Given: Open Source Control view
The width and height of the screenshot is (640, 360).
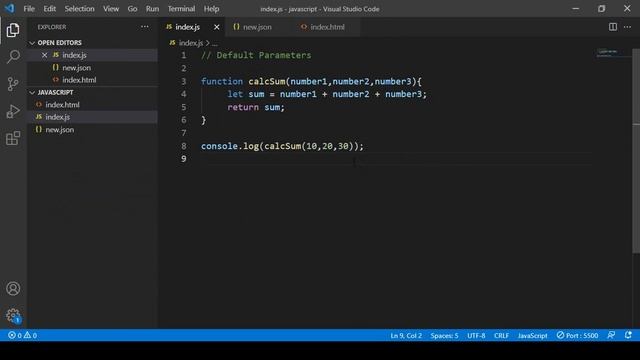Looking at the screenshot, I should 13,84.
